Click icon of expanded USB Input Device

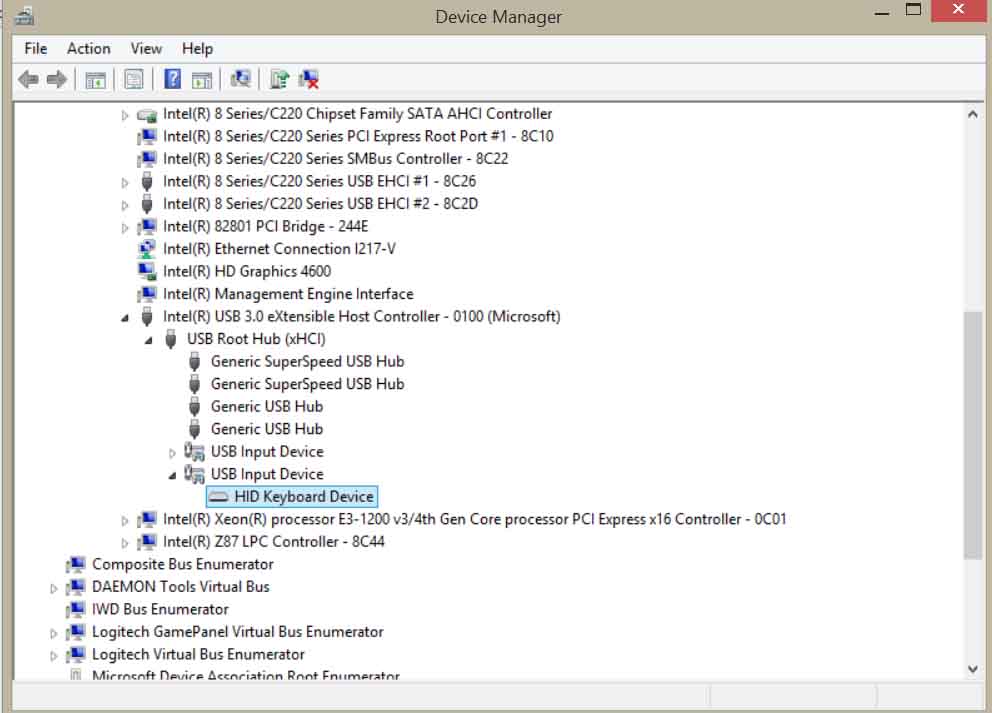click(194, 474)
